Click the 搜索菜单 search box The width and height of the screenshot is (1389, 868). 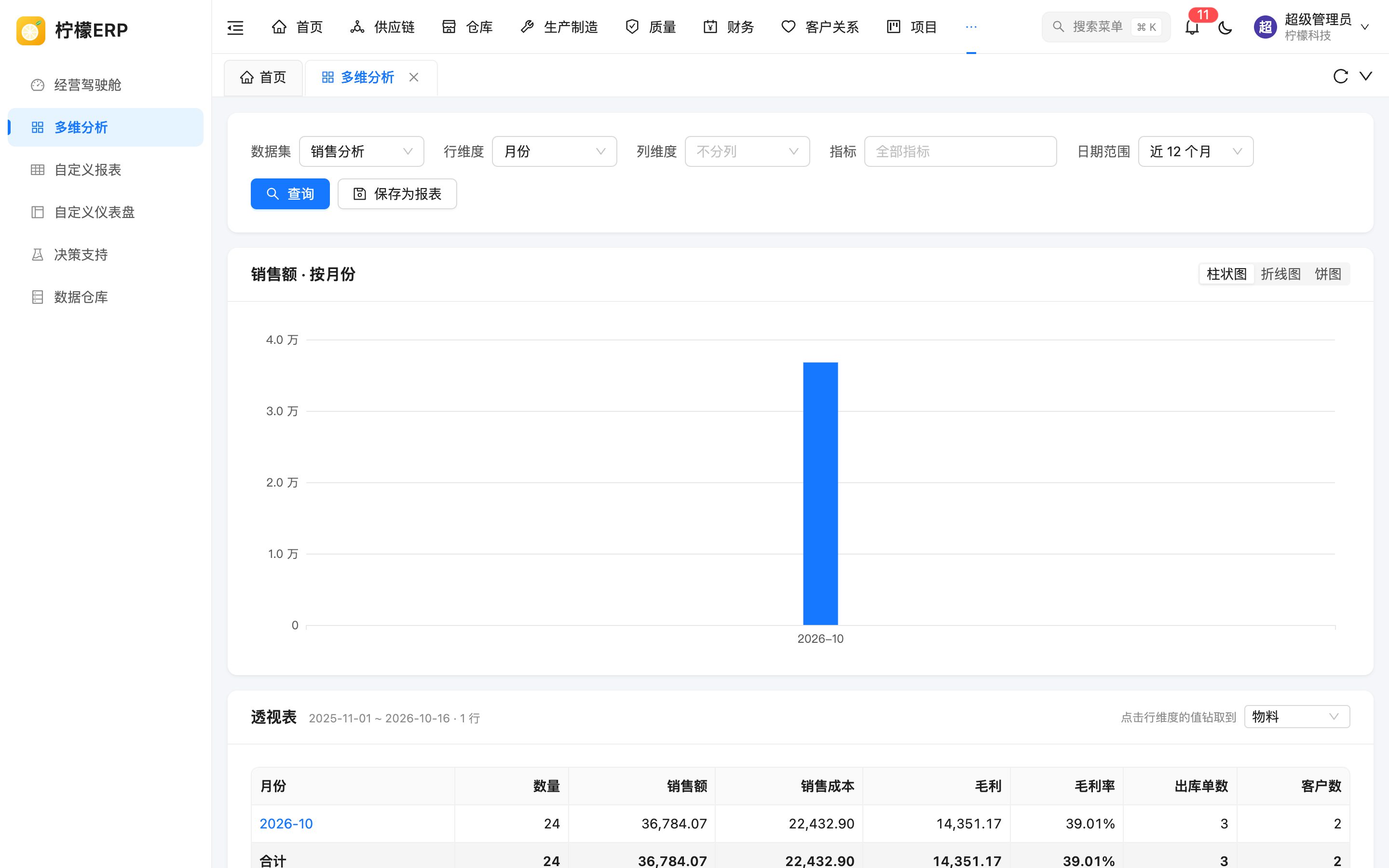[x=1105, y=27]
